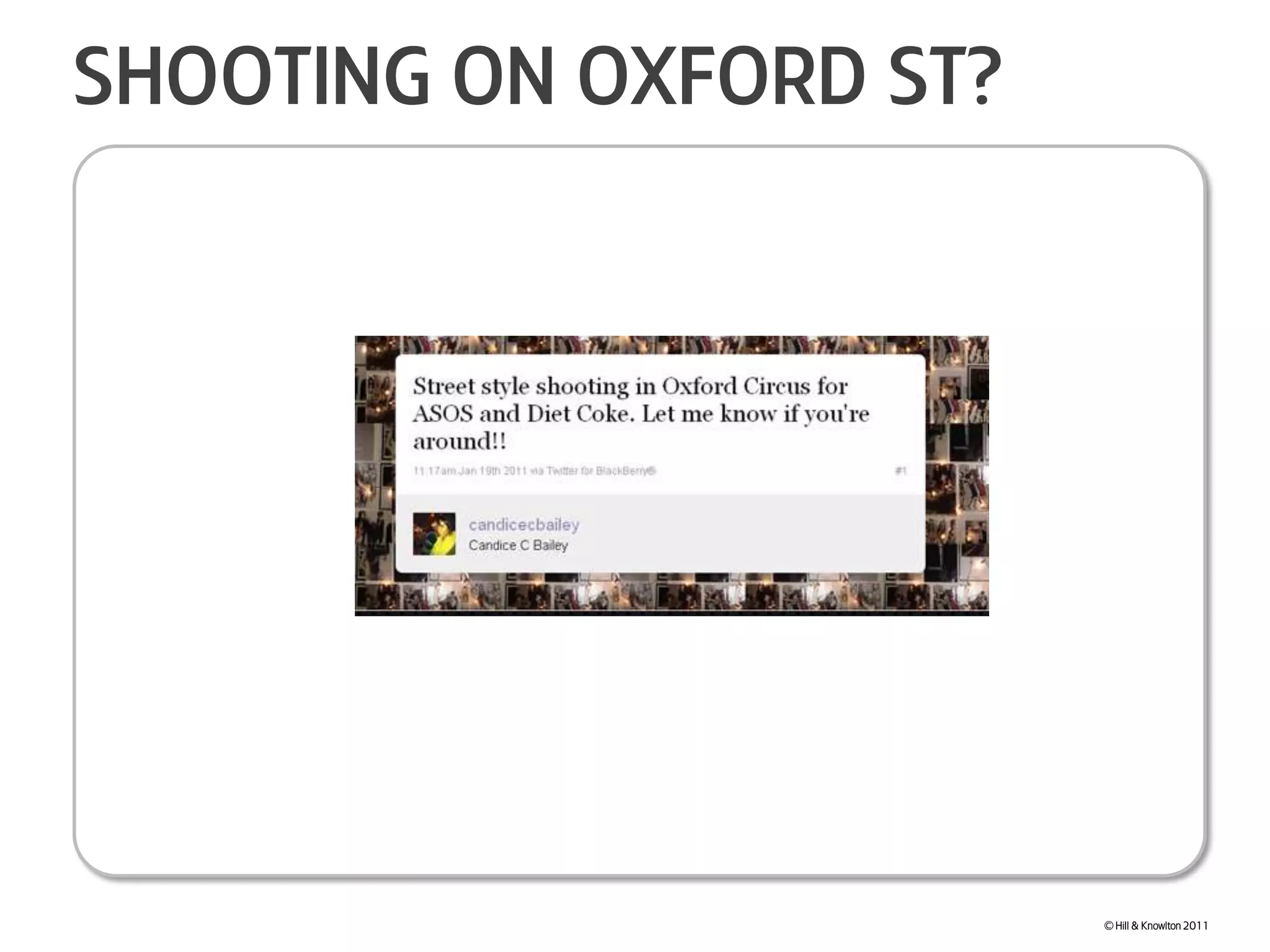1270x952 pixels.
Task: Click the candicecbailey username link
Action: pyautogui.click(x=523, y=525)
